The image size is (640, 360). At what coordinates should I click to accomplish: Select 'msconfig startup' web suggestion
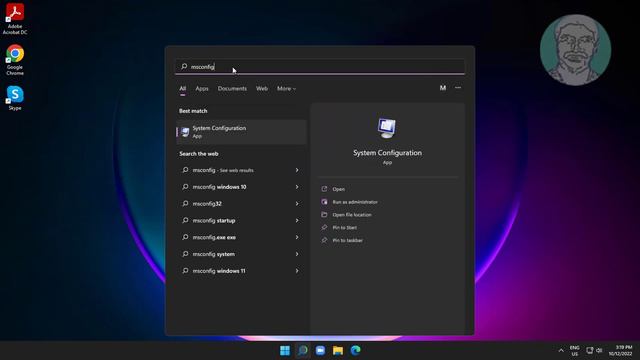point(241,220)
